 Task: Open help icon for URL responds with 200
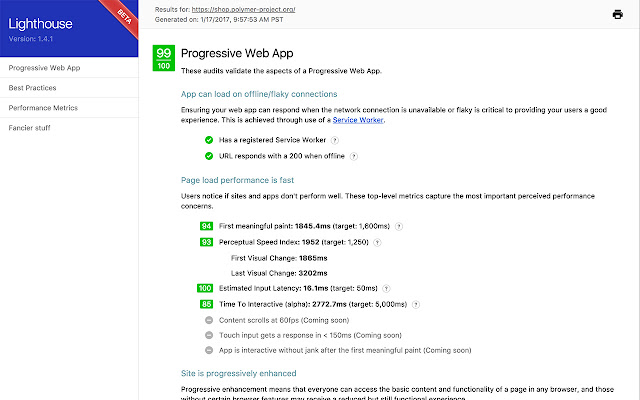pos(354,156)
